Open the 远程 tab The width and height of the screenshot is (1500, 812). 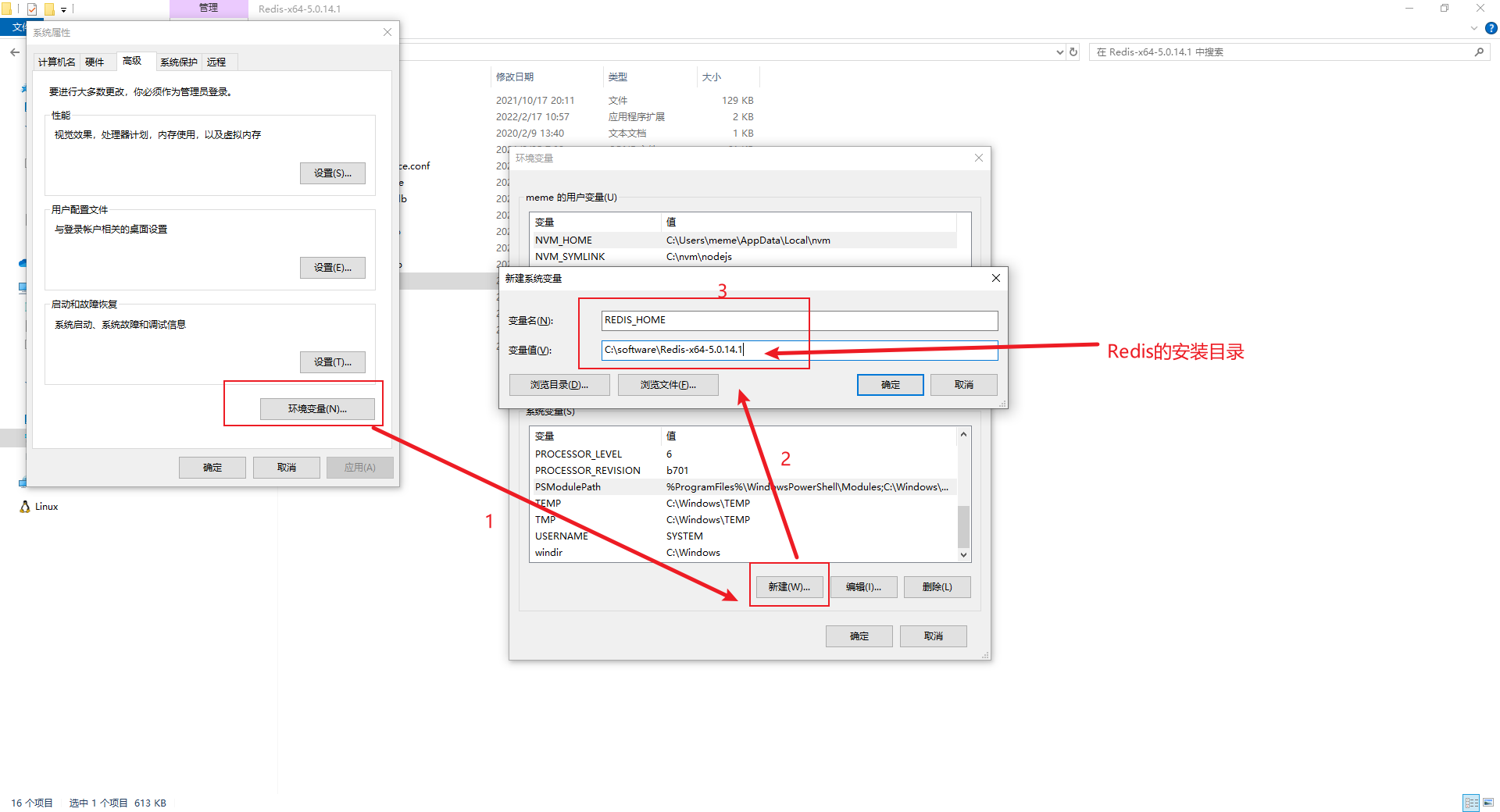point(216,62)
